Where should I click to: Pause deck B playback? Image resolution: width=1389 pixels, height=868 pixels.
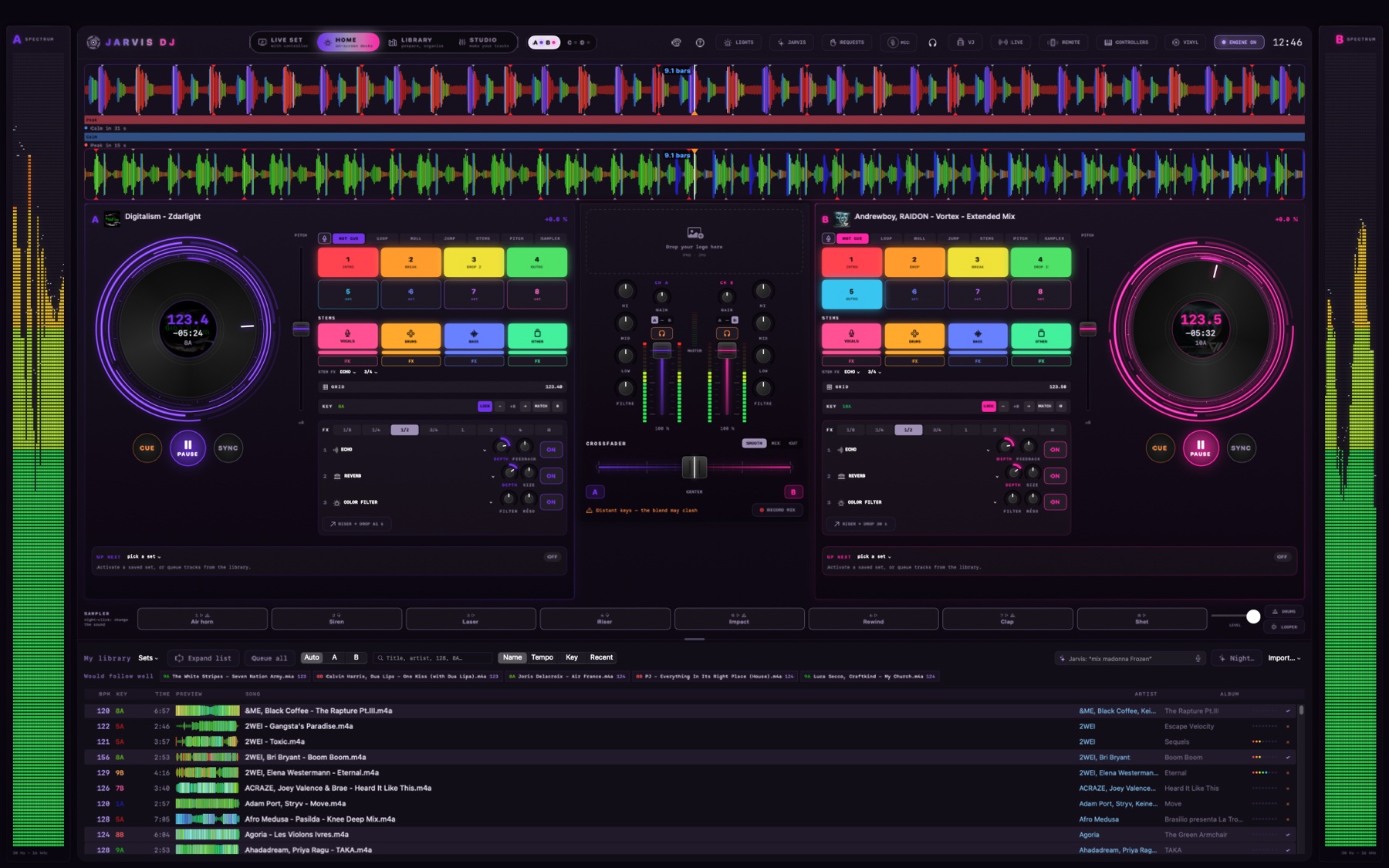(x=1200, y=448)
